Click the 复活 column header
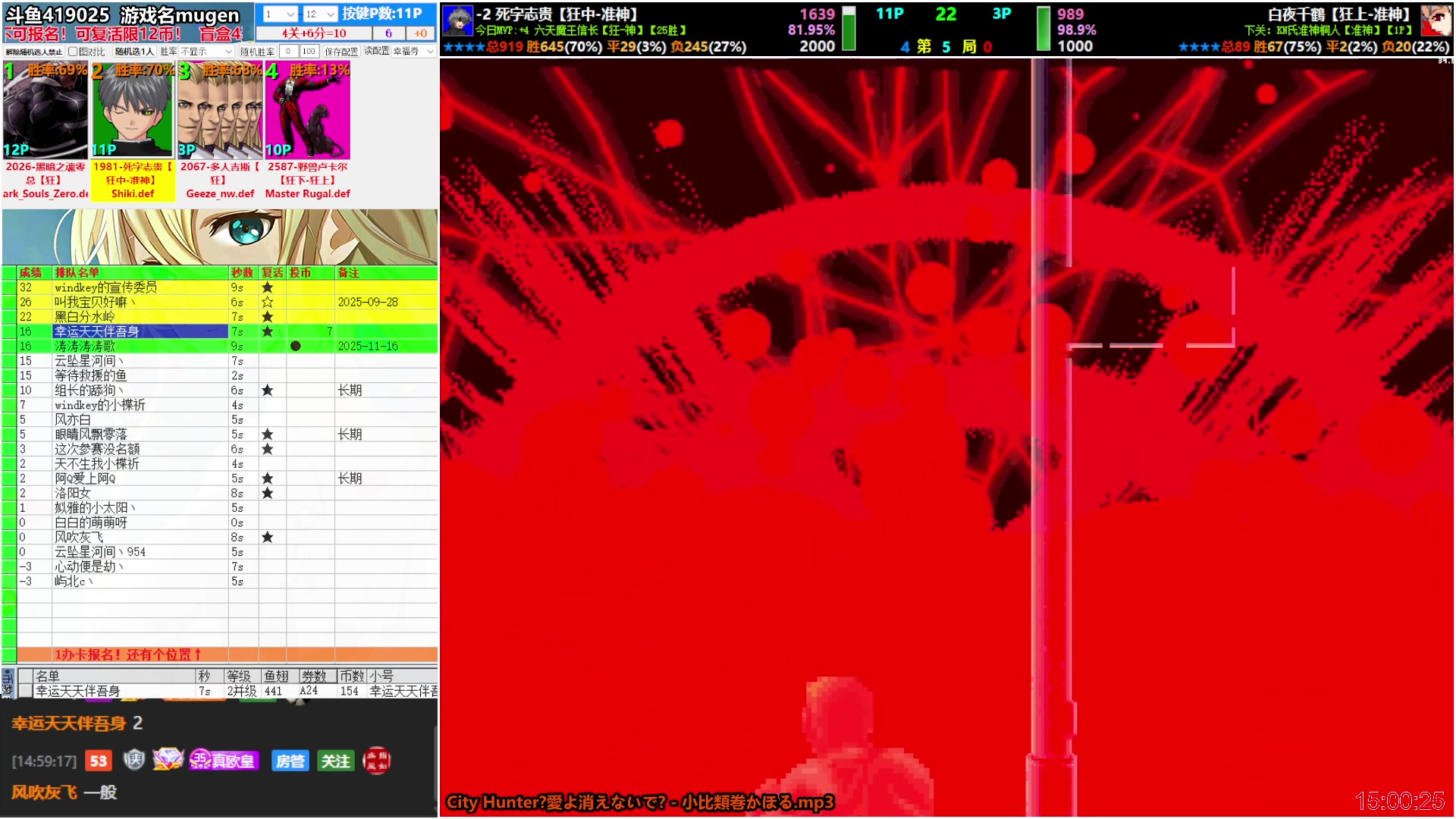 tap(272, 272)
